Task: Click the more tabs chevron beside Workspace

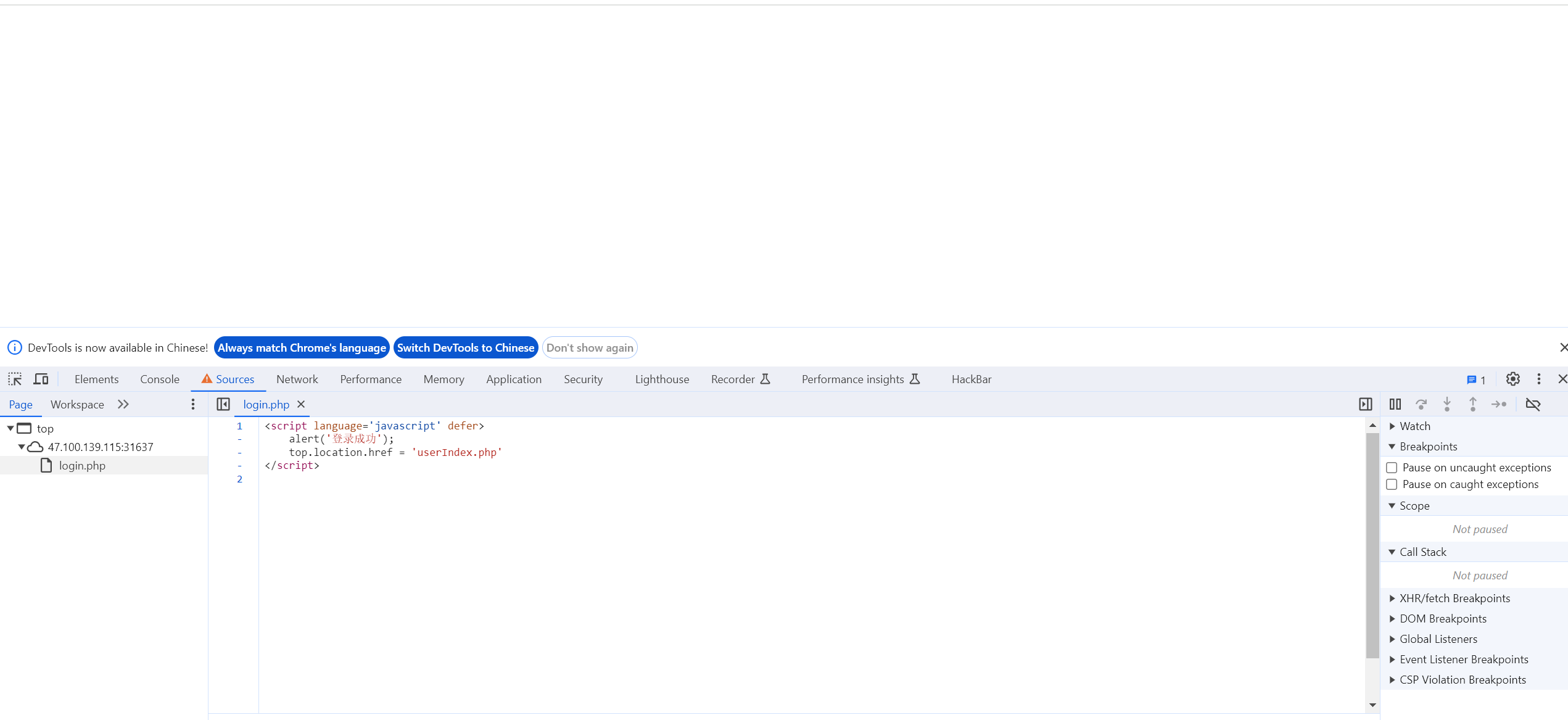Action: tap(123, 404)
